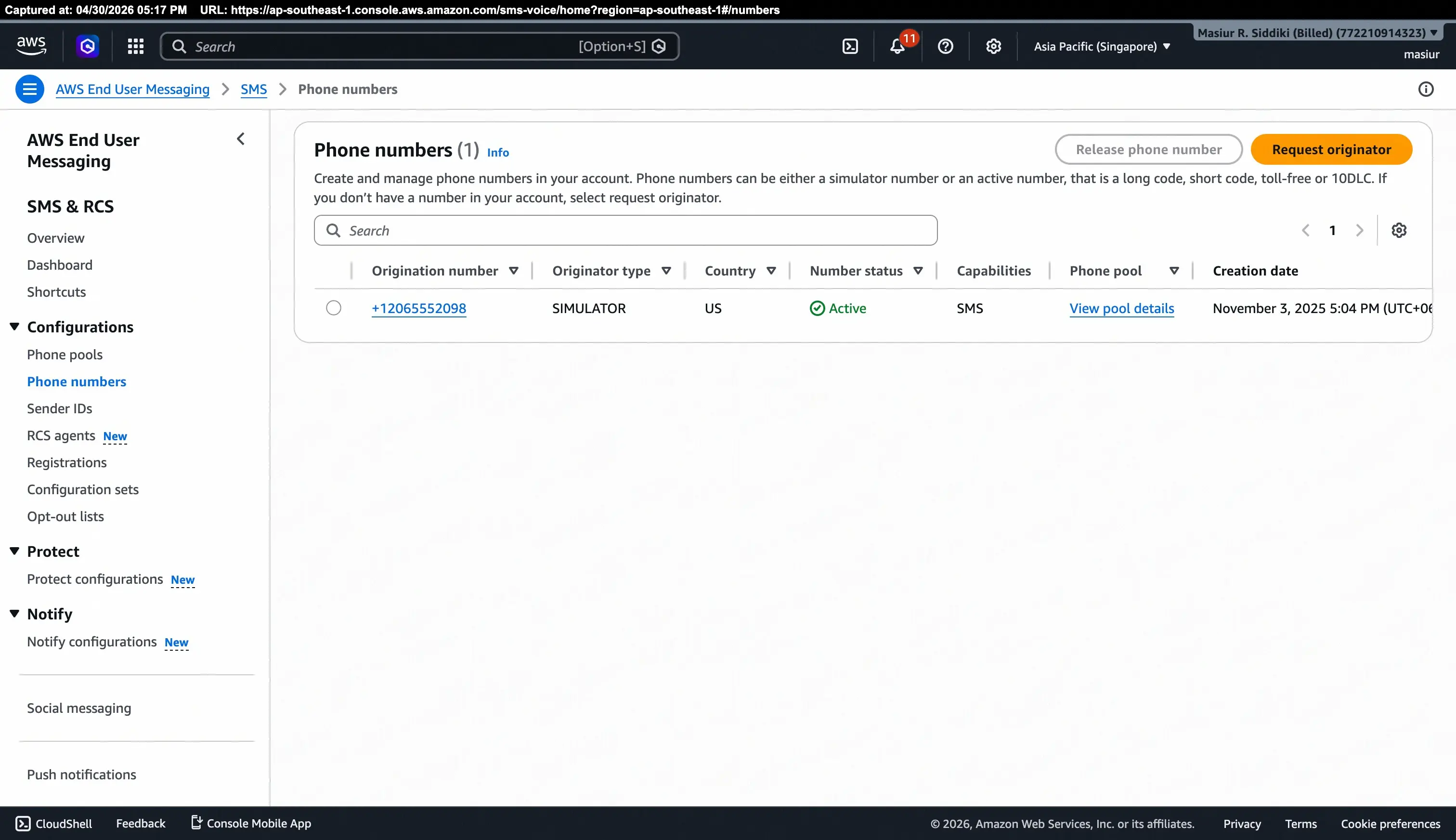
Task: Open the info panel icon at right
Action: coord(1426,90)
